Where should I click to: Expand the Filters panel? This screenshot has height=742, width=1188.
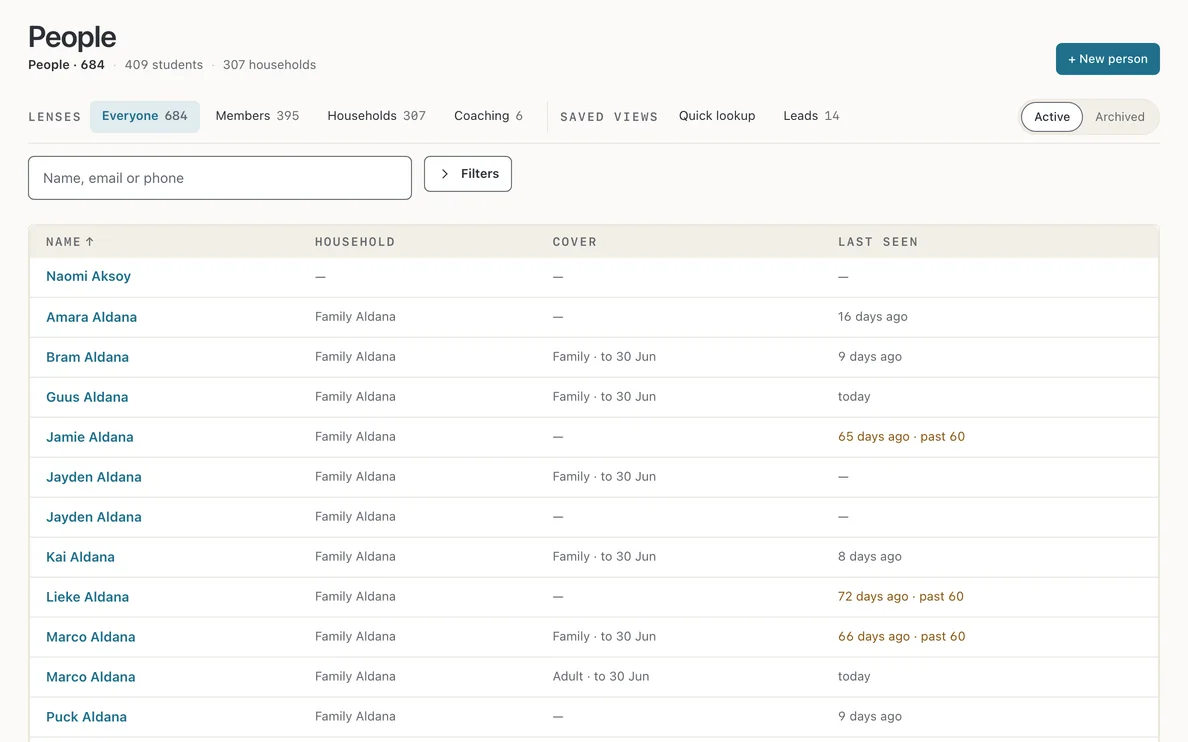[467, 174]
